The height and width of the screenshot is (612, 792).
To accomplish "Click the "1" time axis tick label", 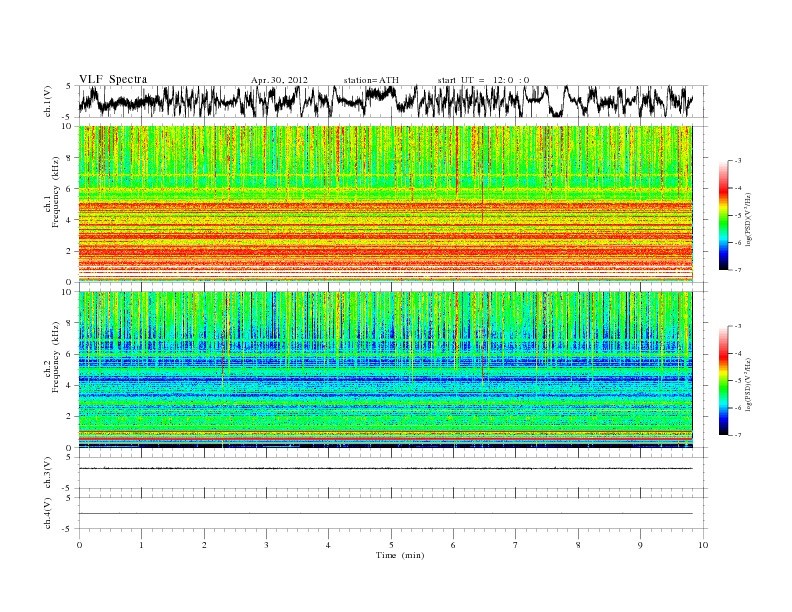I will (x=141, y=545).
